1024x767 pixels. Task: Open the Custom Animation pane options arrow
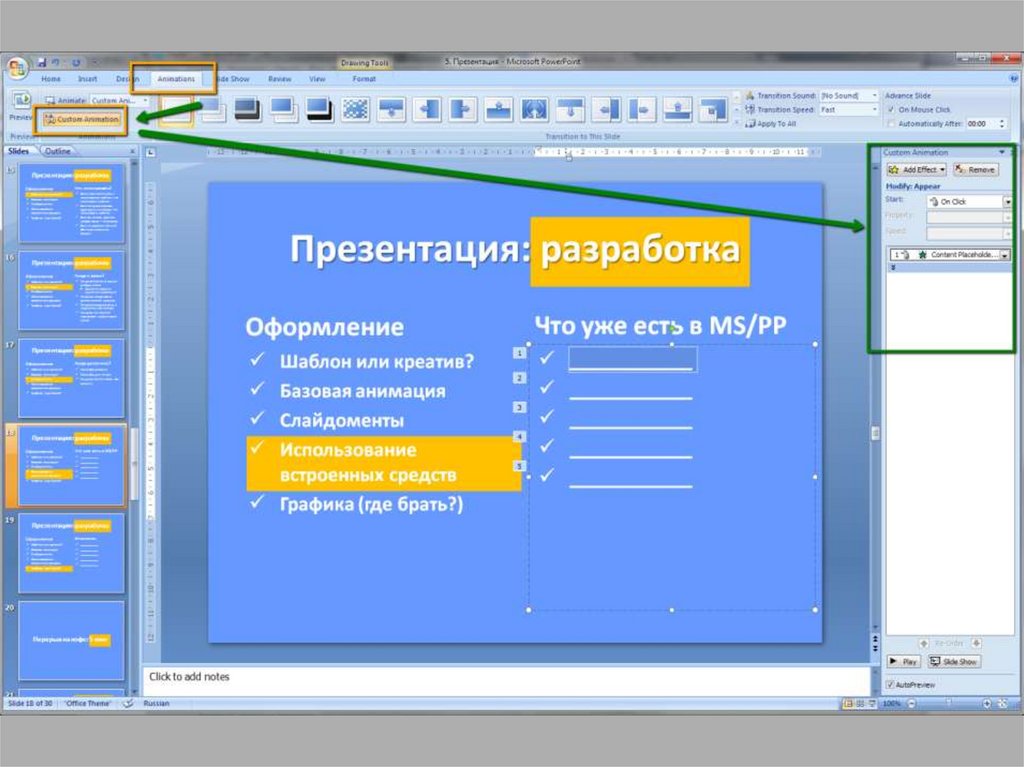1002,152
